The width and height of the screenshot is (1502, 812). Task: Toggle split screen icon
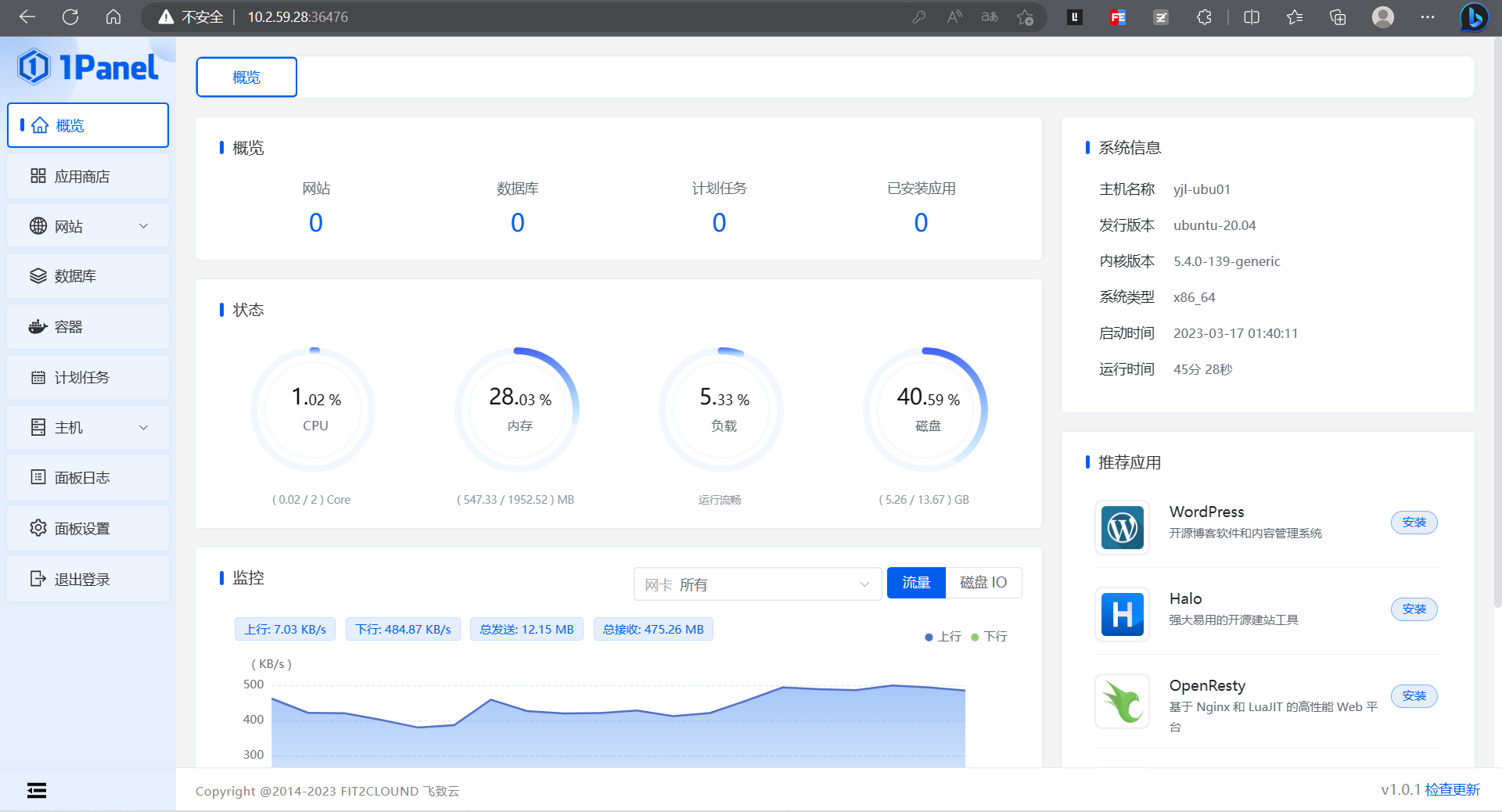[1252, 16]
